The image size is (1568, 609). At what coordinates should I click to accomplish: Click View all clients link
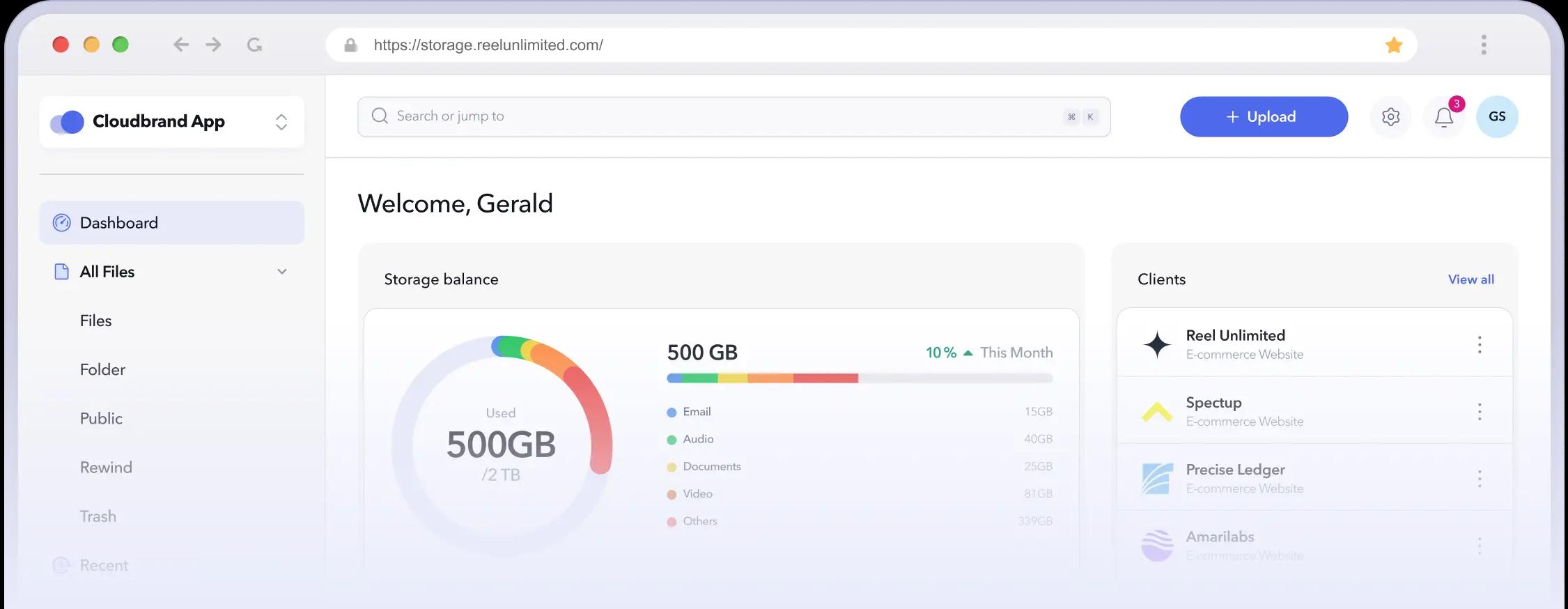(1471, 279)
